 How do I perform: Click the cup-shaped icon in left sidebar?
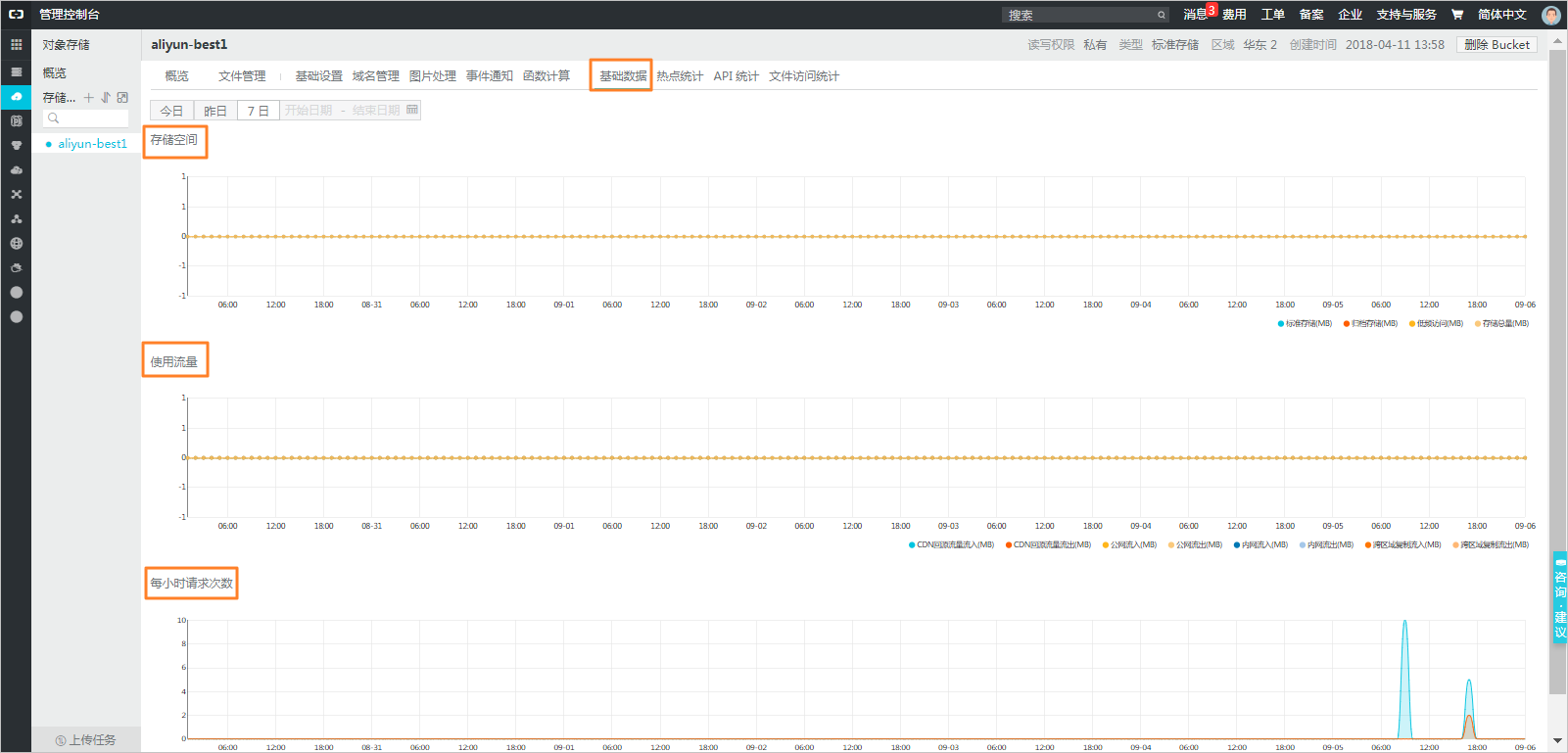tap(16, 145)
